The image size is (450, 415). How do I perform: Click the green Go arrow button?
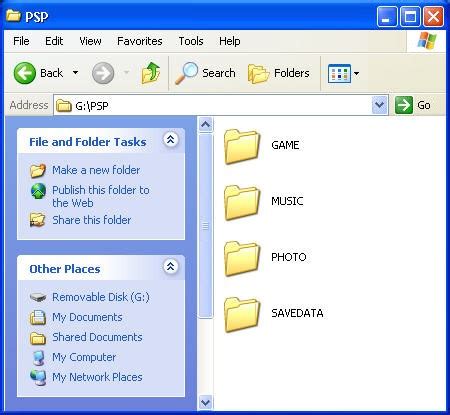pyautogui.click(x=404, y=105)
